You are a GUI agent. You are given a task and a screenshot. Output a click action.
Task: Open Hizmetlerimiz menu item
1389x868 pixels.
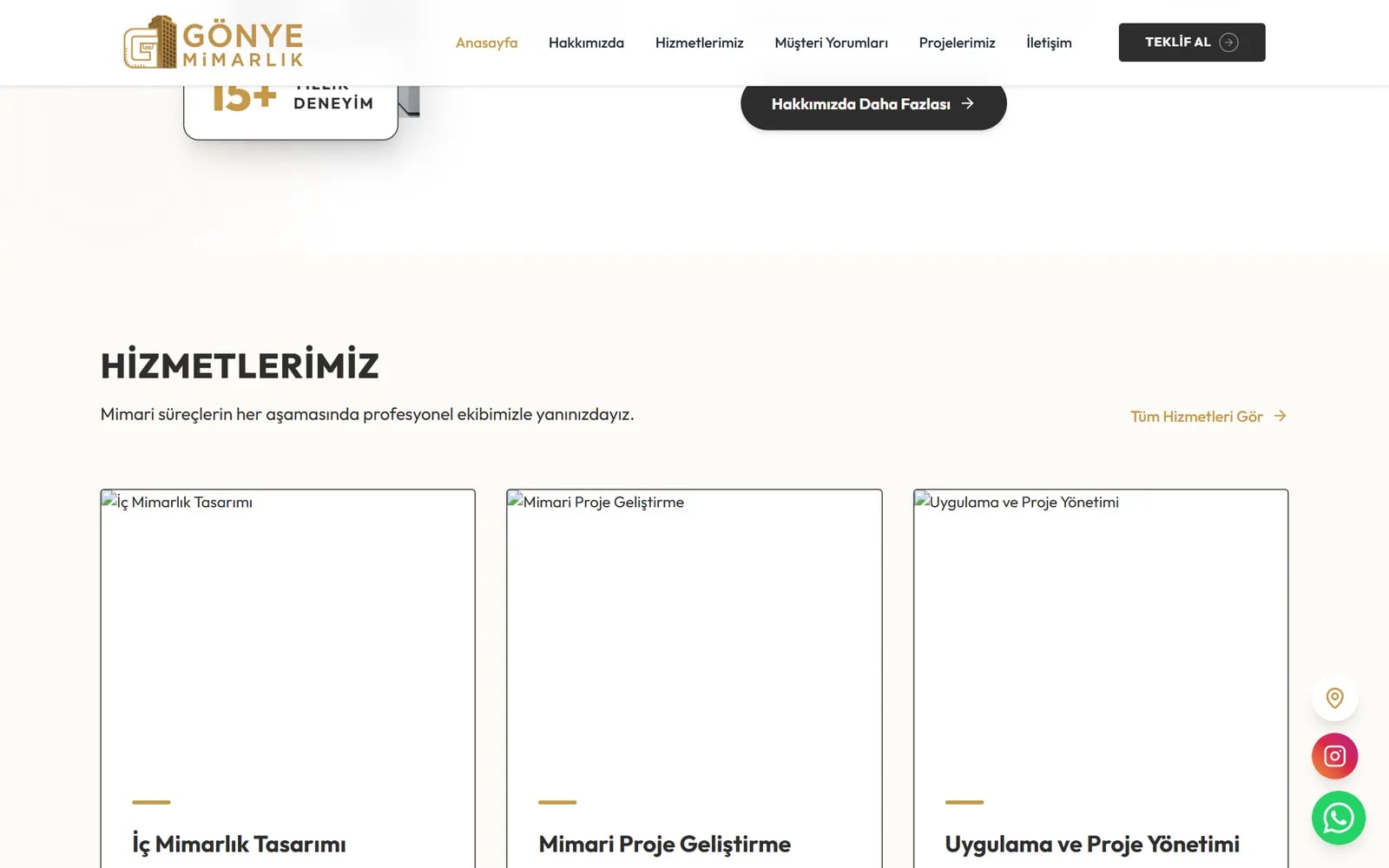point(699,43)
